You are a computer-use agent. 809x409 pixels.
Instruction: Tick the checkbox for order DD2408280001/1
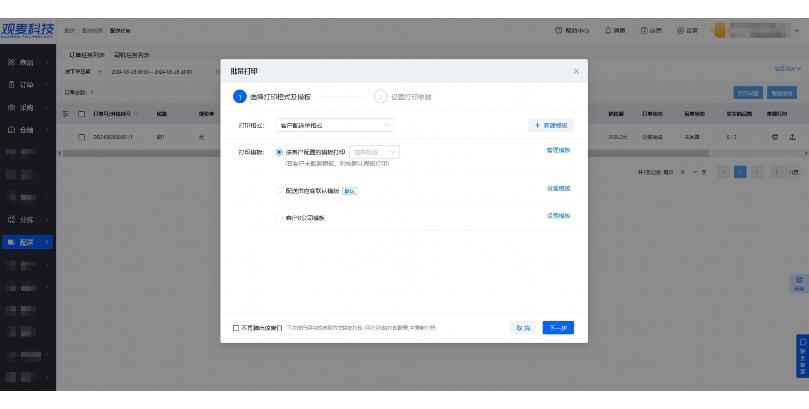[x=82, y=137]
